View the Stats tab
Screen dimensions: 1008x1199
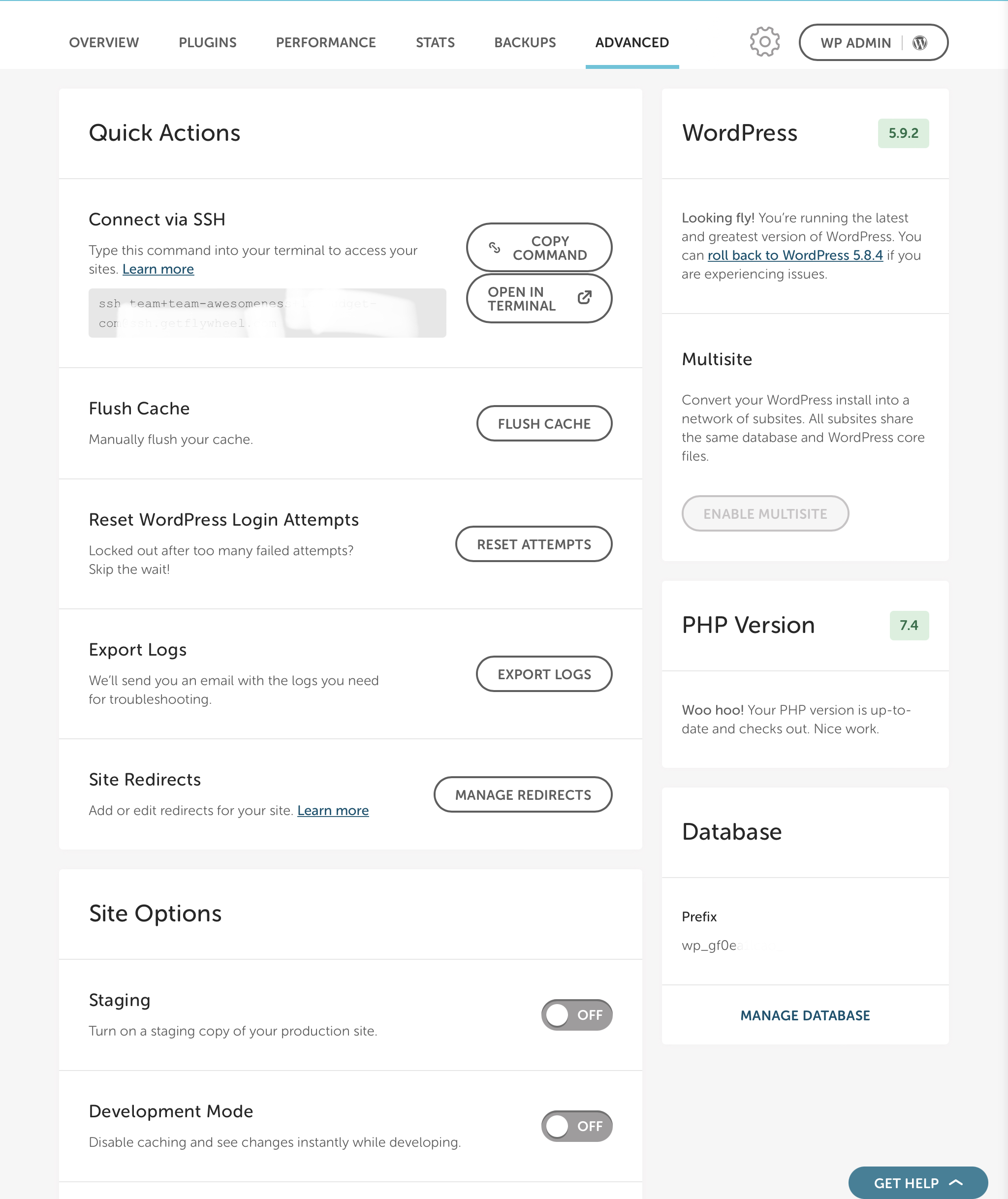click(435, 43)
